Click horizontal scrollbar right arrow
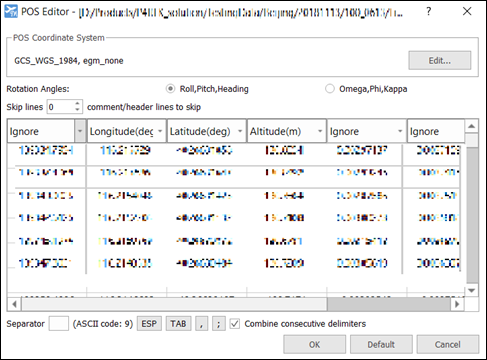Image resolution: width=487 pixels, height=360 pixels. (457, 304)
